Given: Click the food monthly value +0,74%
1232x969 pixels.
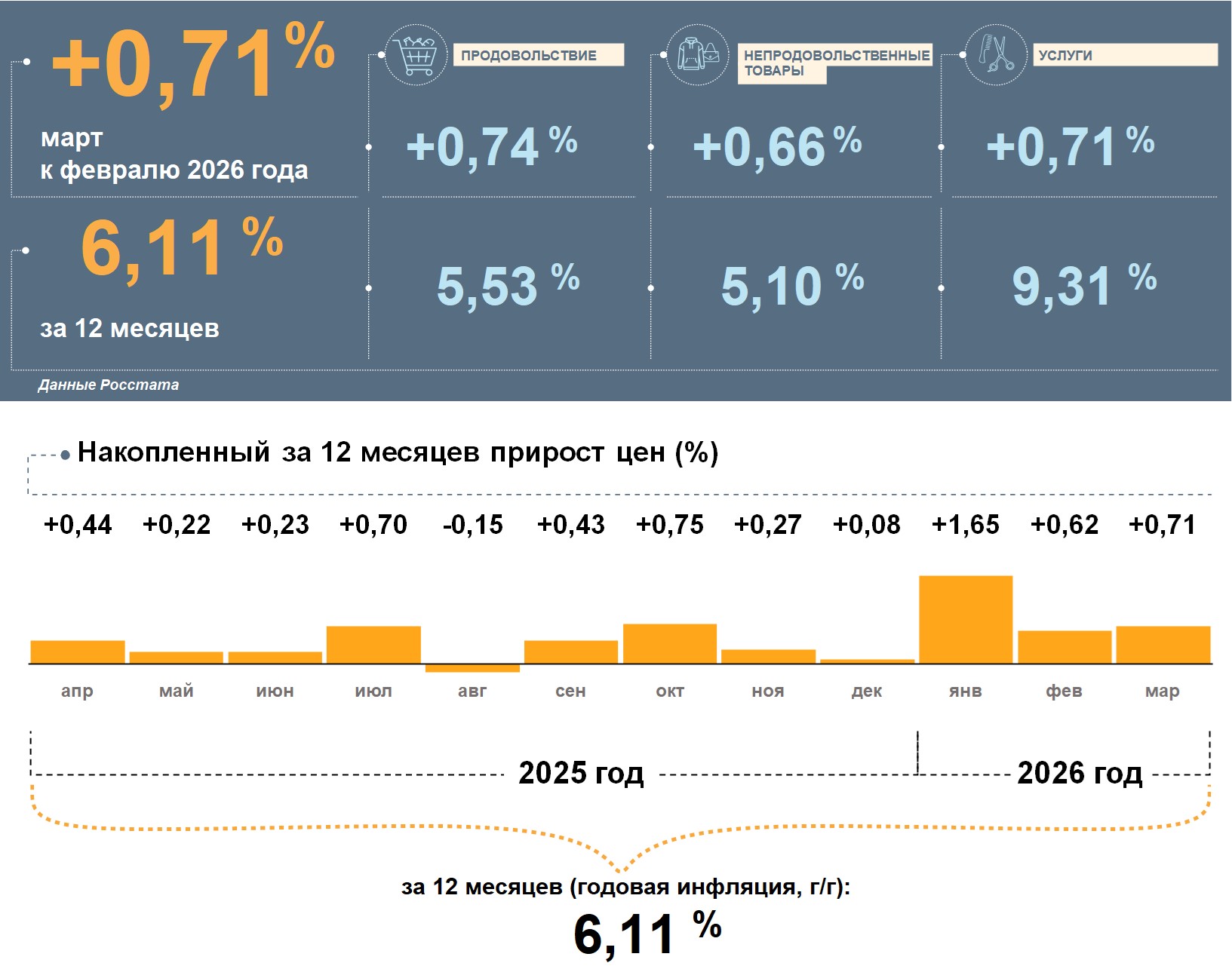Looking at the screenshot, I should pos(491,146).
